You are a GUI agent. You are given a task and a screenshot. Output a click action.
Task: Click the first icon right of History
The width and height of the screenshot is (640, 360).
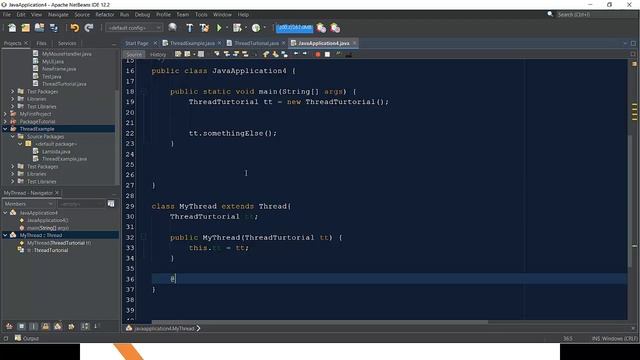[x=178, y=54]
